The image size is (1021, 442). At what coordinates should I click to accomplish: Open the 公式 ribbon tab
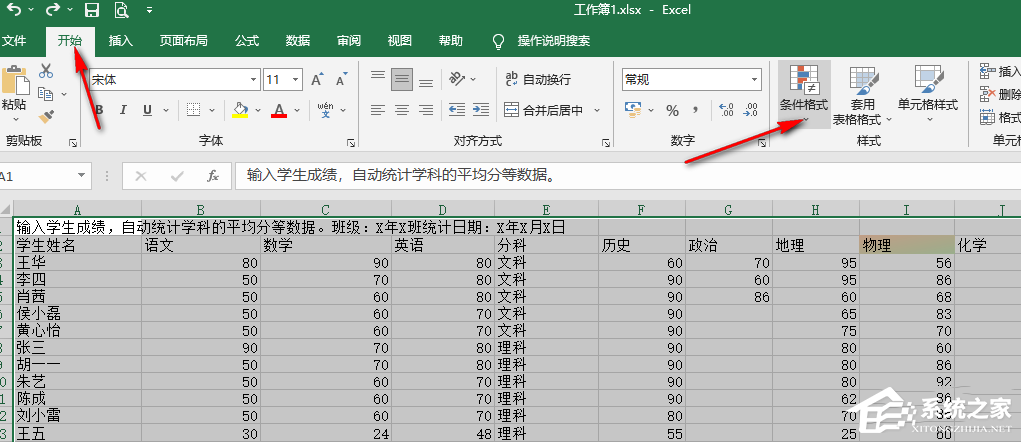247,40
